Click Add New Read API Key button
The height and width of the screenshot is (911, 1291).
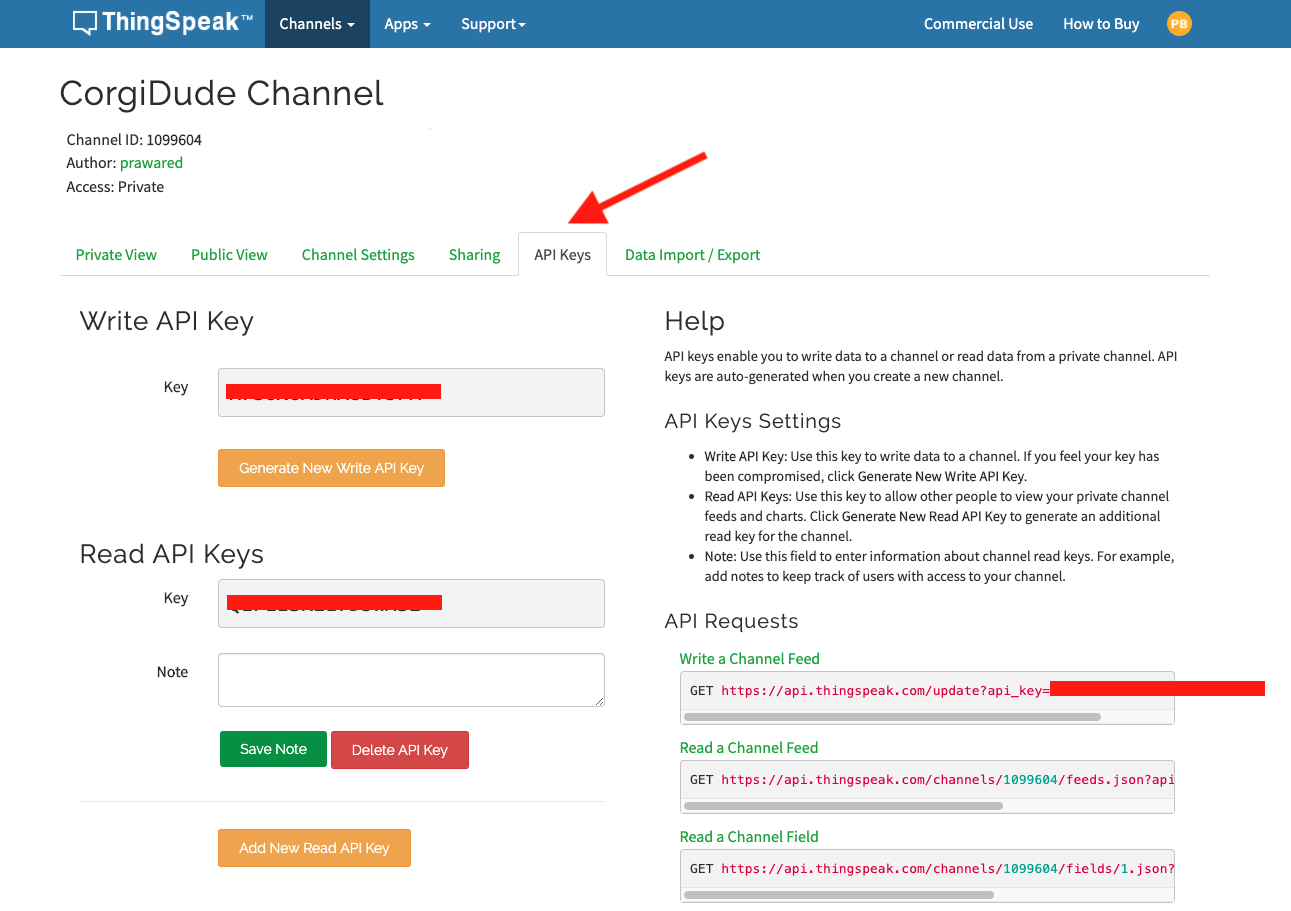[314, 848]
